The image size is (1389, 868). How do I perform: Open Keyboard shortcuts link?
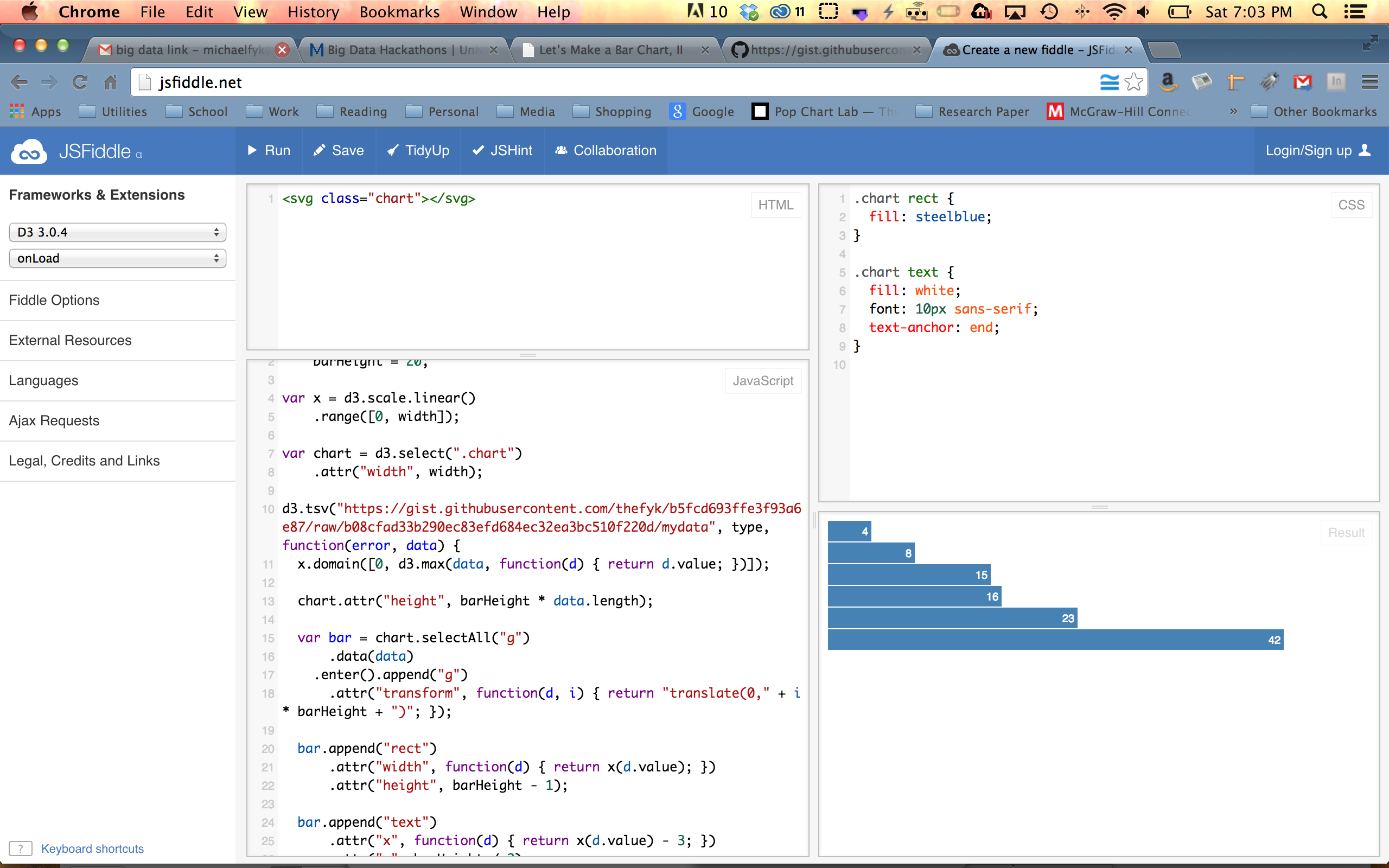[x=92, y=848]
